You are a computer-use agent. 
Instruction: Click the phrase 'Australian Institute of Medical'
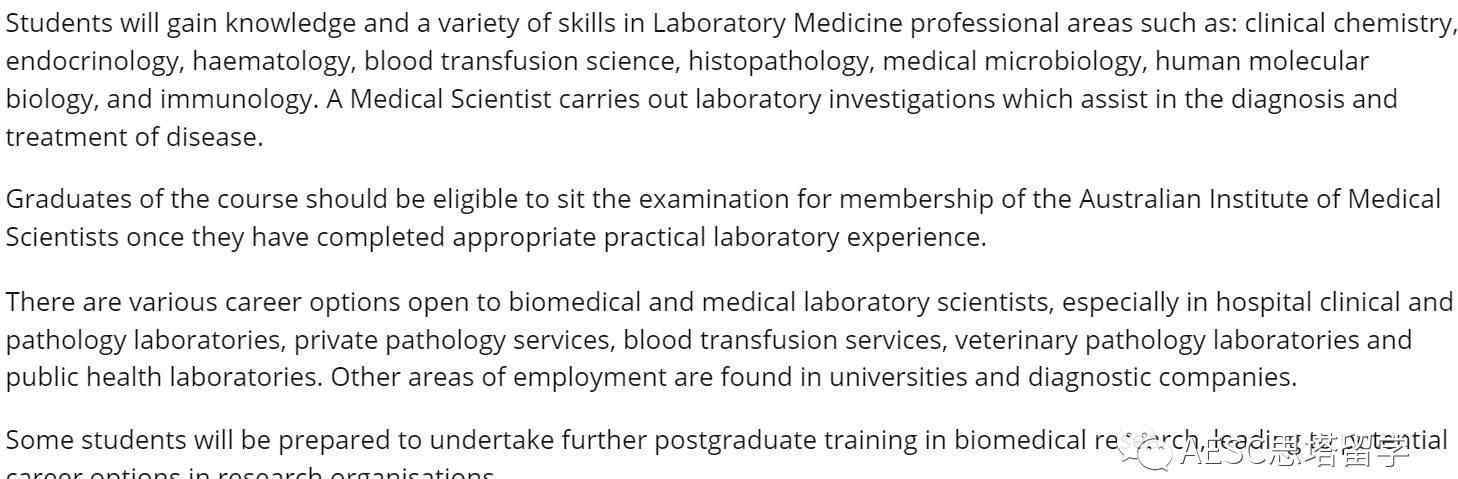click(1260, 199)
